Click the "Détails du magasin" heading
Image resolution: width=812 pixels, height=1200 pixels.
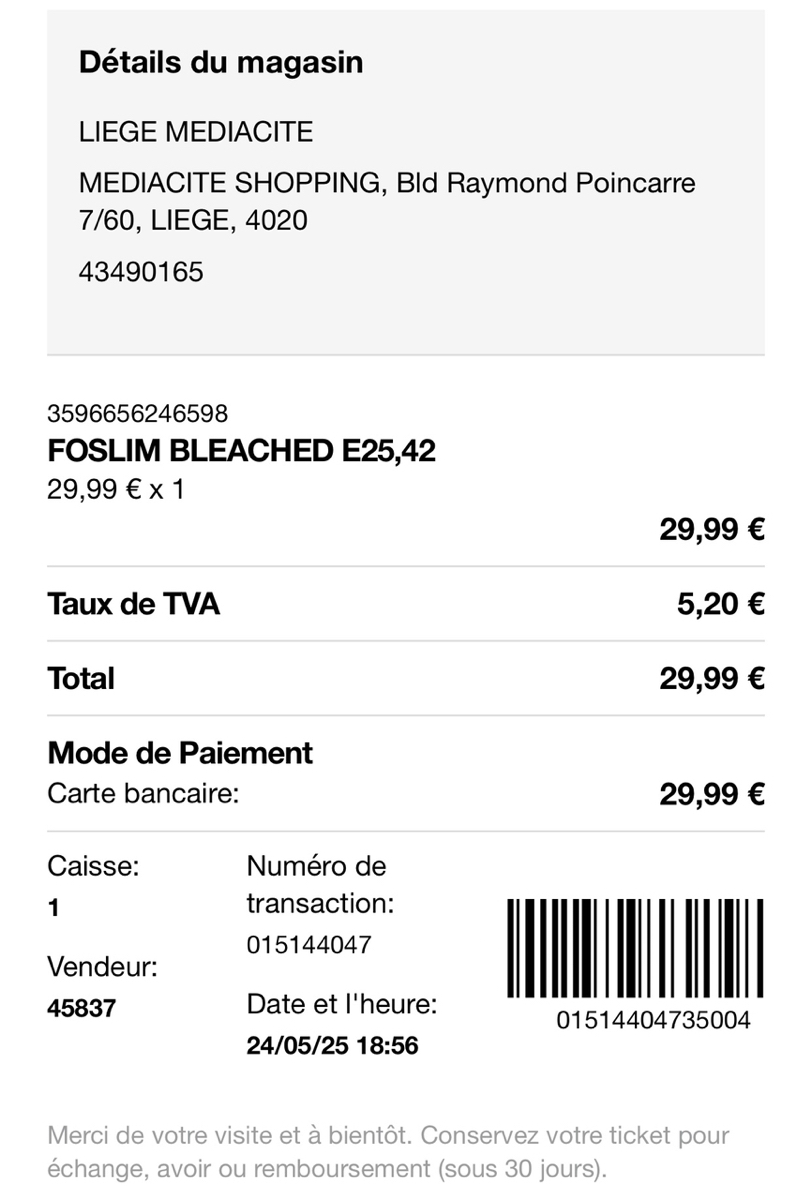pos(220,63)
